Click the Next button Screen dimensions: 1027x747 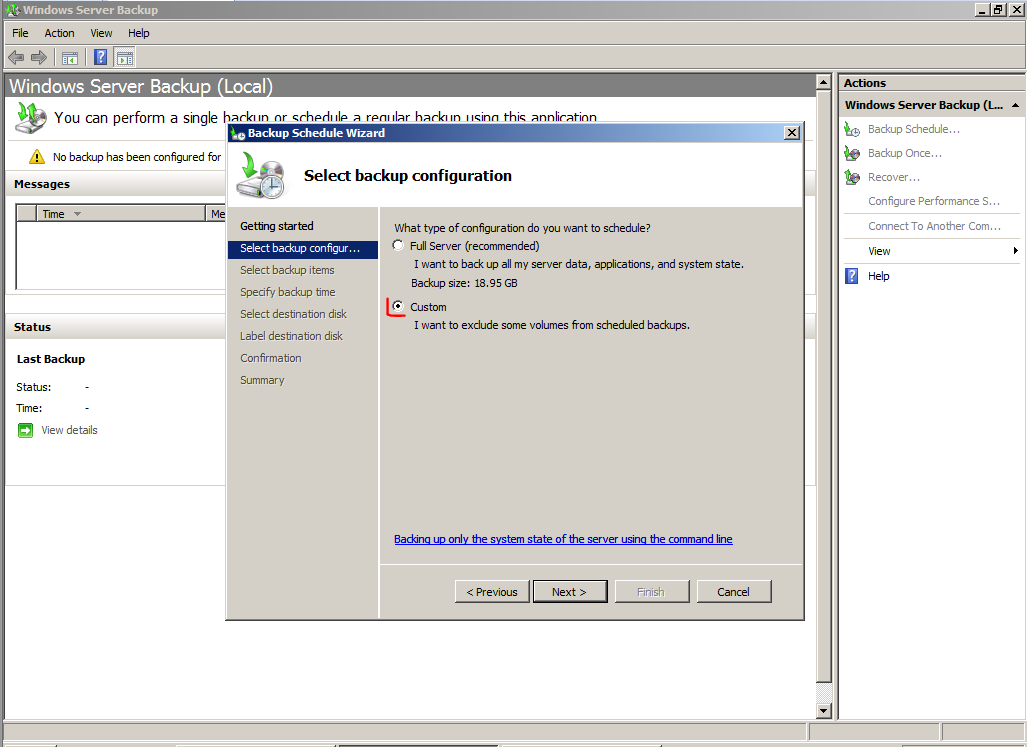570,592
